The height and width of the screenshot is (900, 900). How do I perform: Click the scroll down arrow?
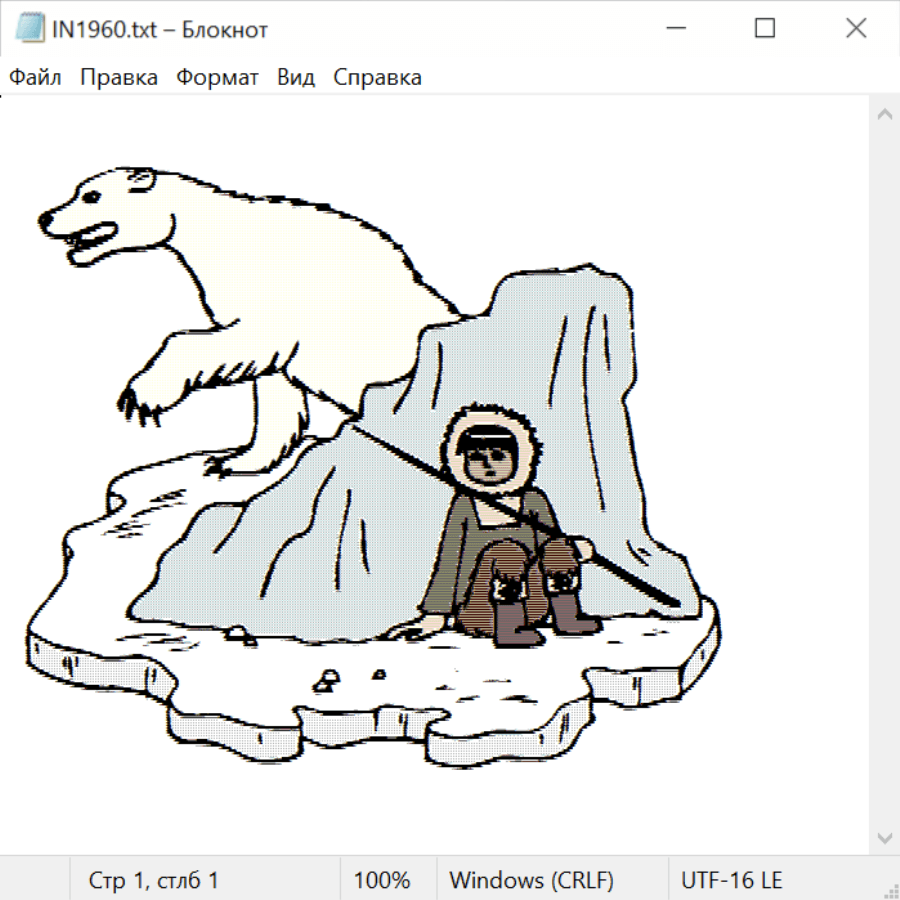tap(884, 837)
